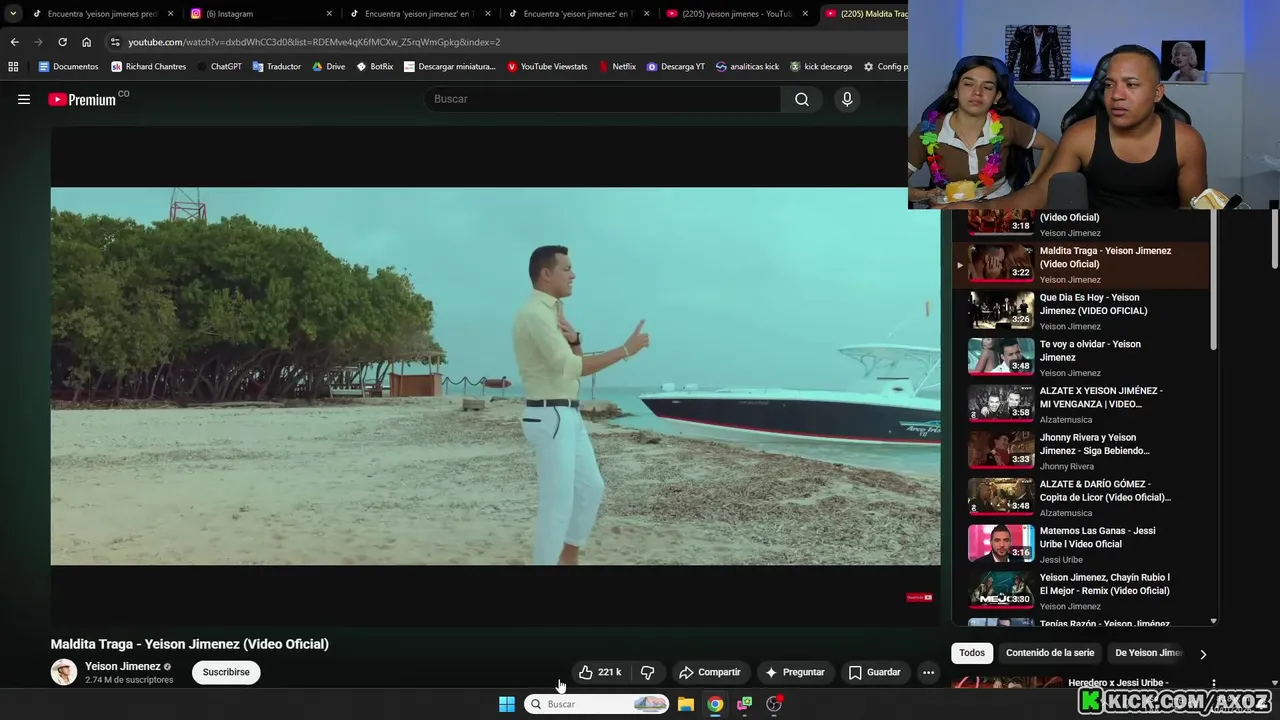The image size is (1280, 720).
Task: Open the YouTube Viewstats bookmark
Action: [x=547, y=67]
